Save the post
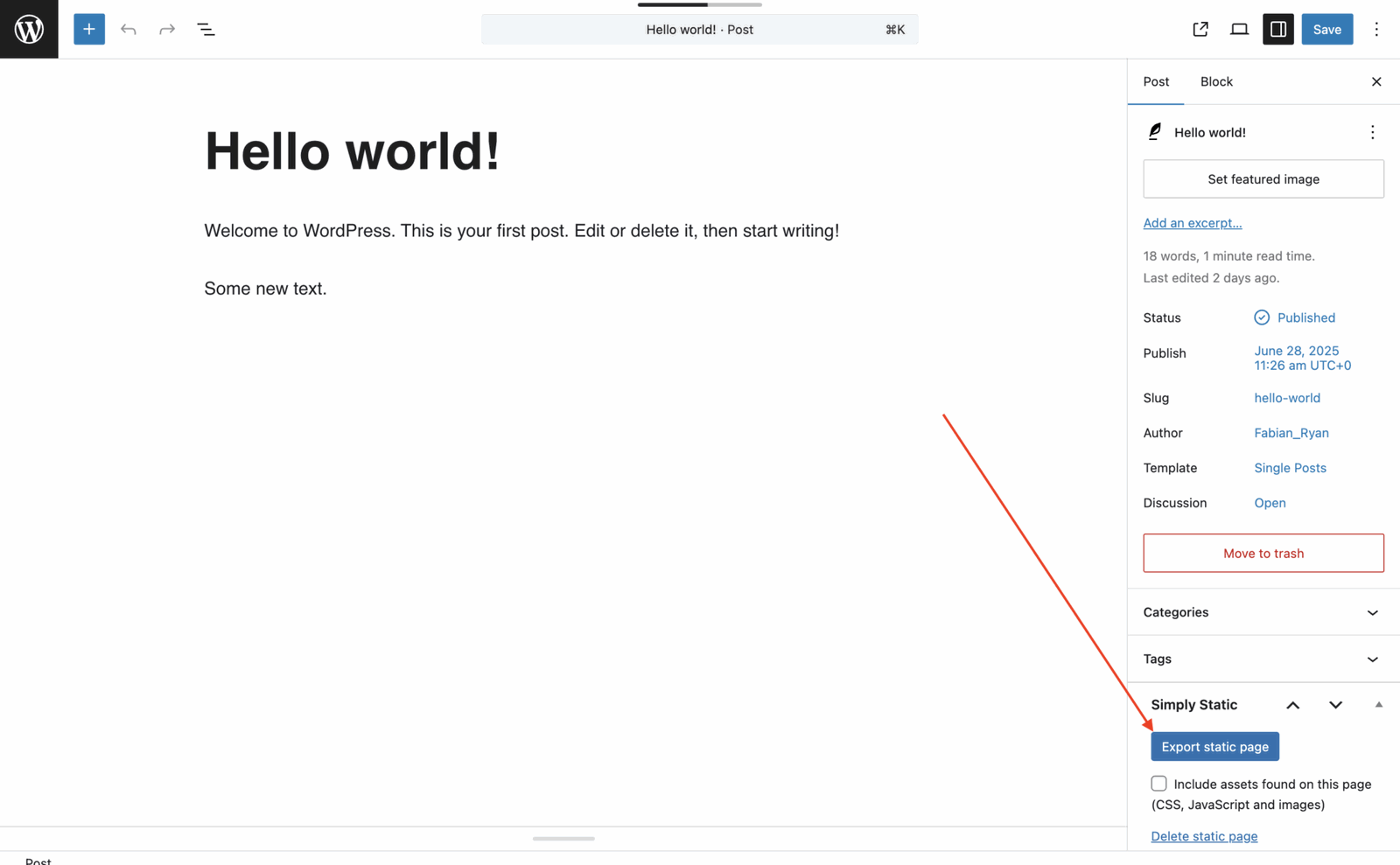1400x865 pixels. coord(1327,29)
